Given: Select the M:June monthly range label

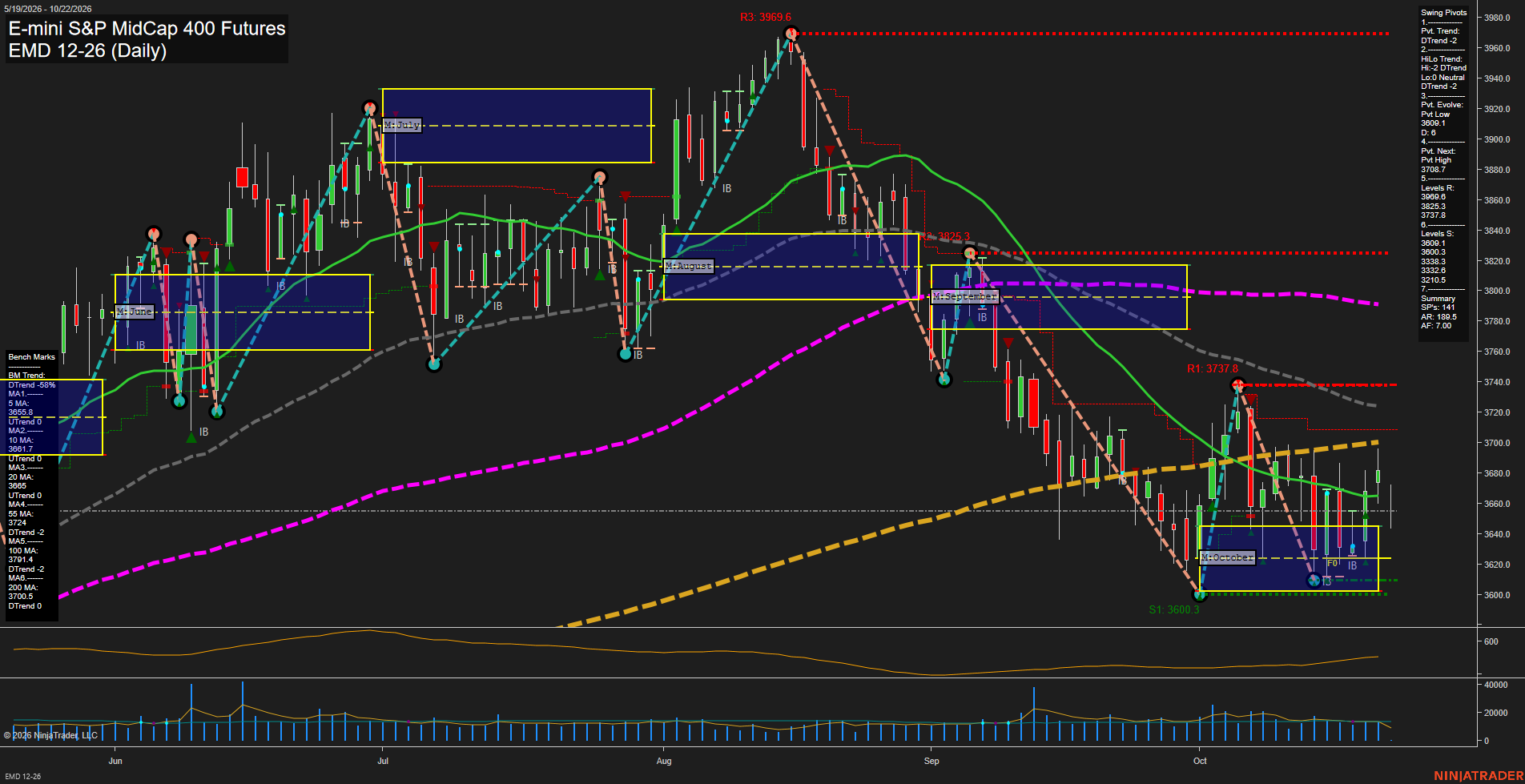Looking at the screenshot, I should [x=134, y=312].
